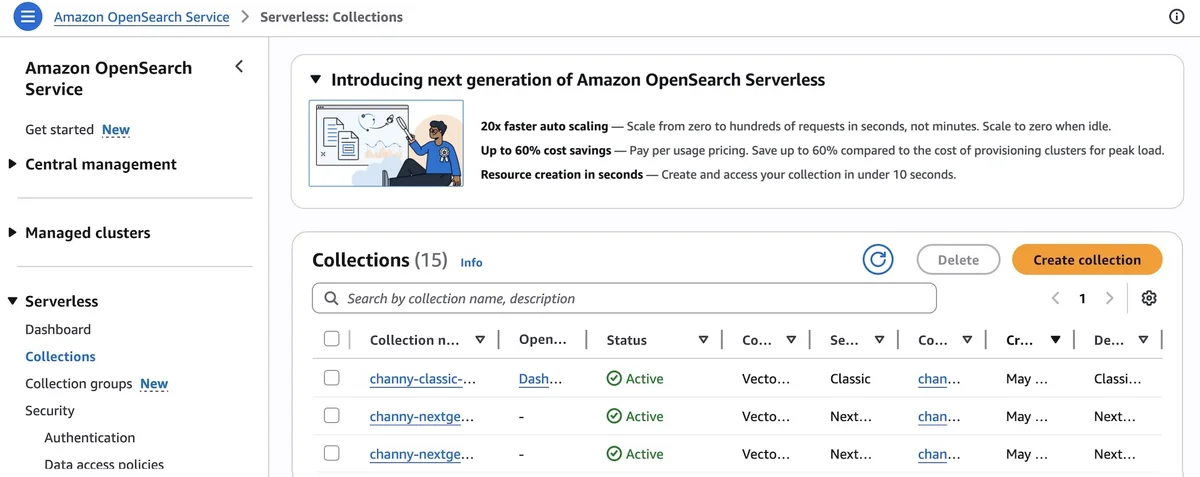Check the last visible channy-nextge row
This screenshot has width=1200, height=477.
pos(332,453)
